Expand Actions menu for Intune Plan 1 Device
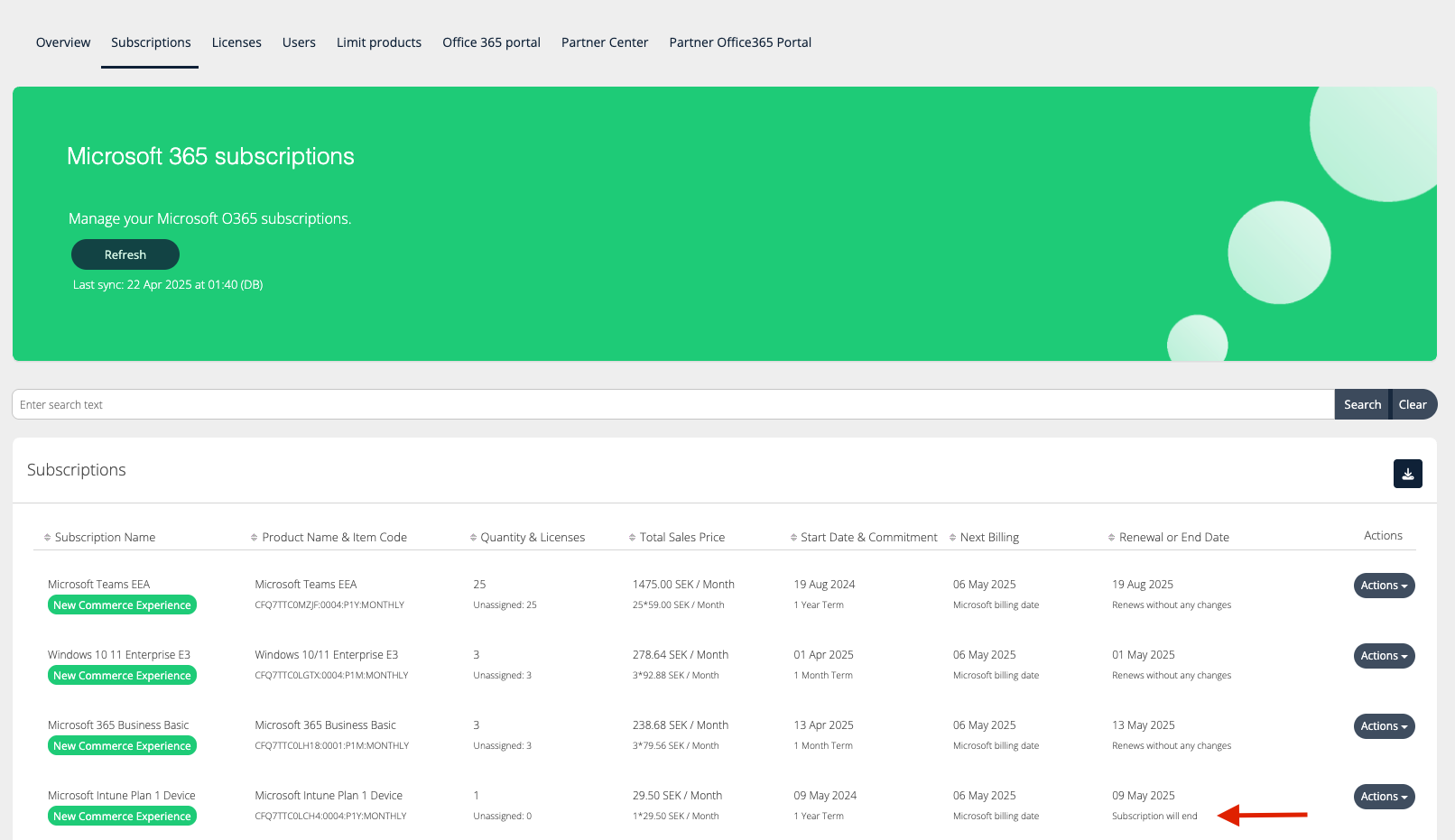This screenshot has height=840, width=1455. click(x=1383, y=797)
